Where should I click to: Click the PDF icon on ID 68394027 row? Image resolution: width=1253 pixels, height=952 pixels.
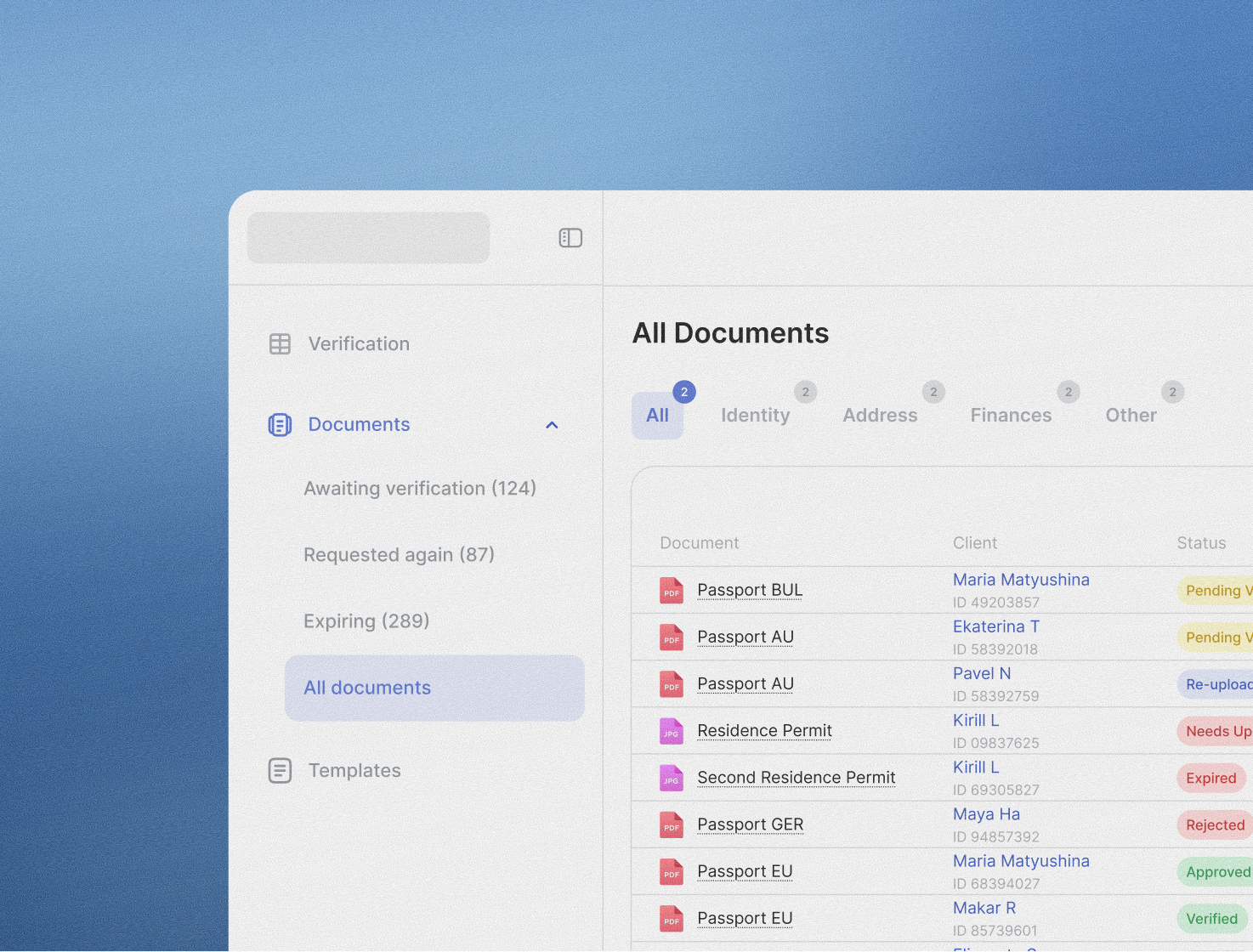pyautogui.click(x=672, y=871)
